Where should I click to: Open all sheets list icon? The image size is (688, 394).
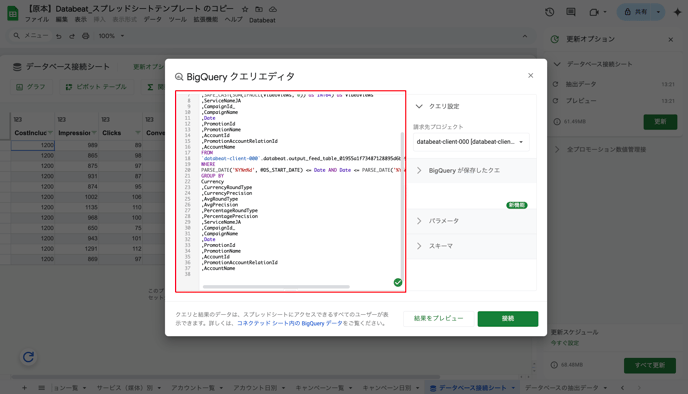[x=42, y=388]
